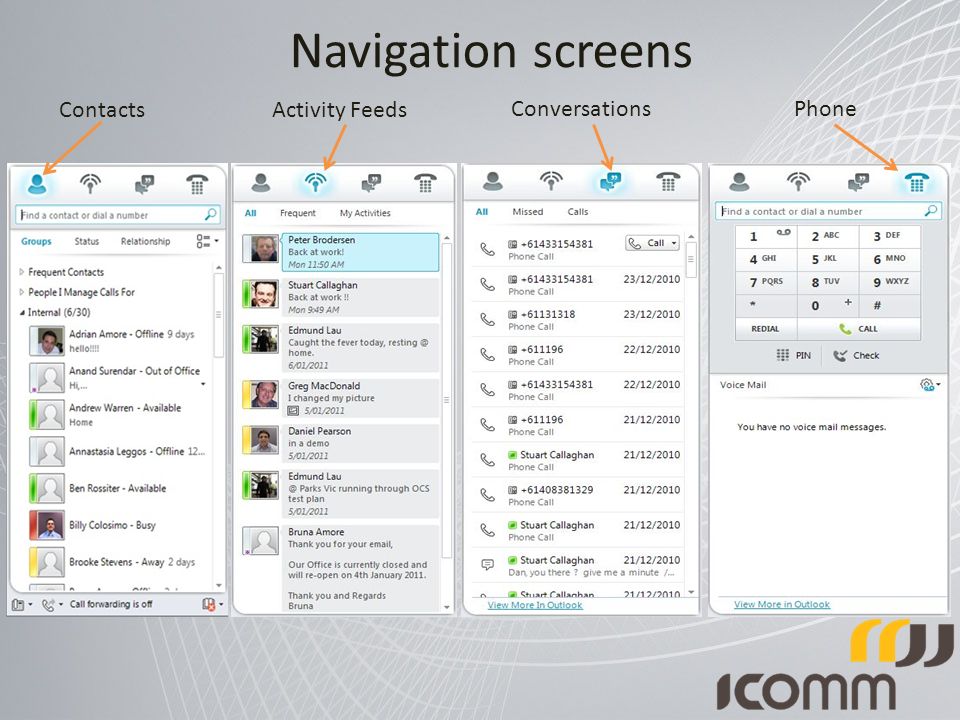This screenshot has width=960, height=720.
Task: Click activity feed icon in Conversations panel
Action: tap(551, 181)
